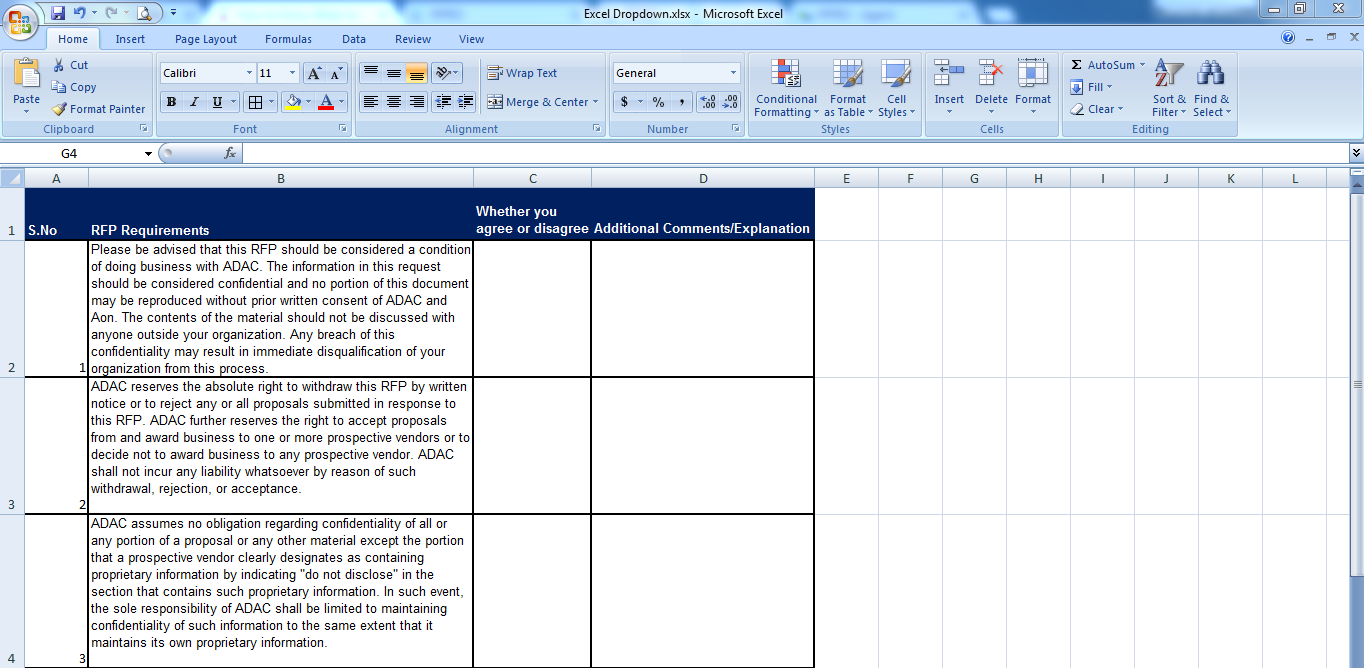Apply the Percent Style format

pos(659,102)
